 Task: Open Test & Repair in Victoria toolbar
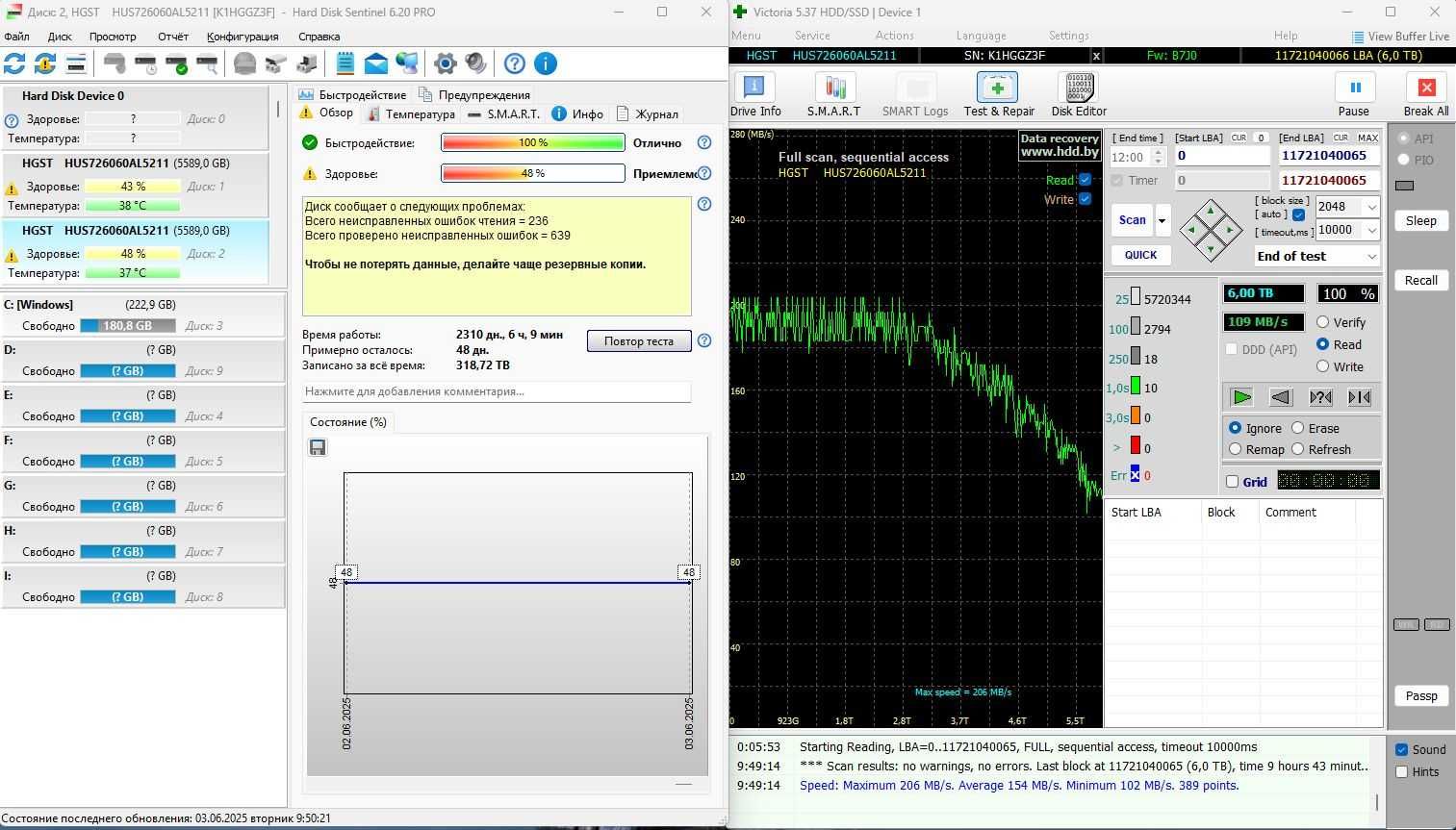[x=998, y=94]
